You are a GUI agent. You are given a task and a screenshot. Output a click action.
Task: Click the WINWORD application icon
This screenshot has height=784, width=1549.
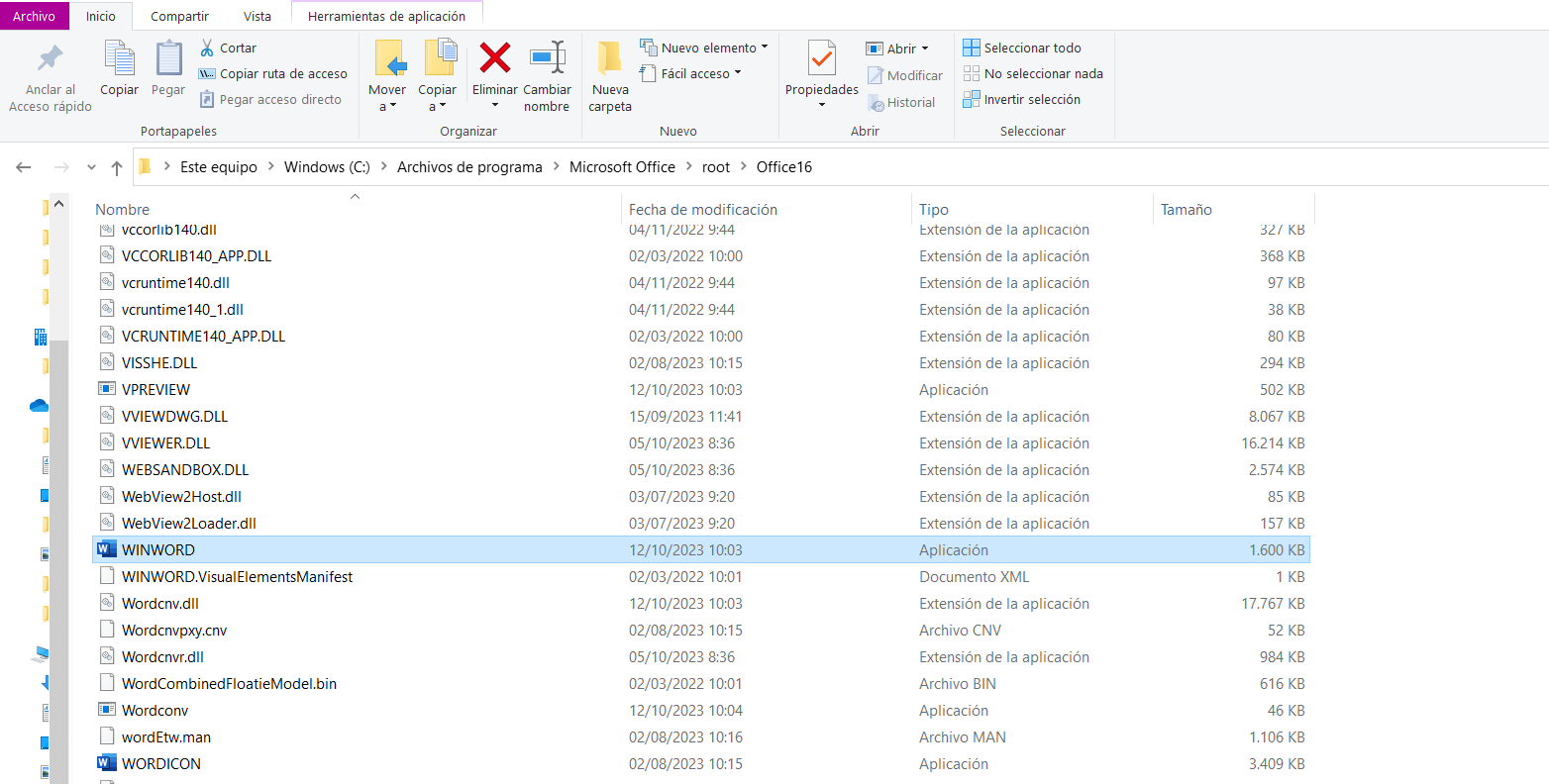[107, 549]
